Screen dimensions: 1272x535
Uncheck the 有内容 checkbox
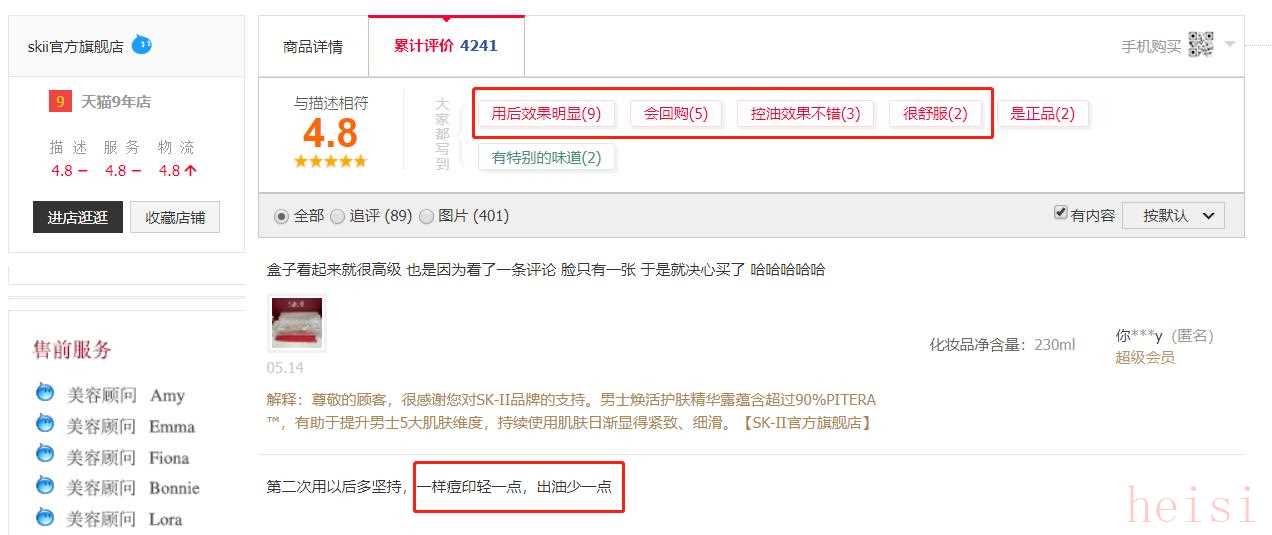click(1061, 213)
